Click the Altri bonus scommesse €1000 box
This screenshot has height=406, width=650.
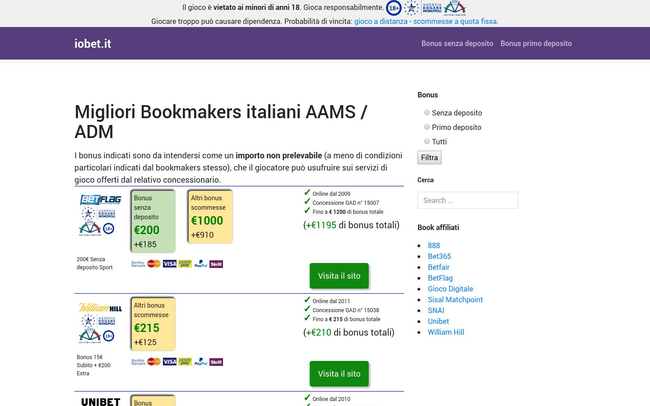point(210,216)
